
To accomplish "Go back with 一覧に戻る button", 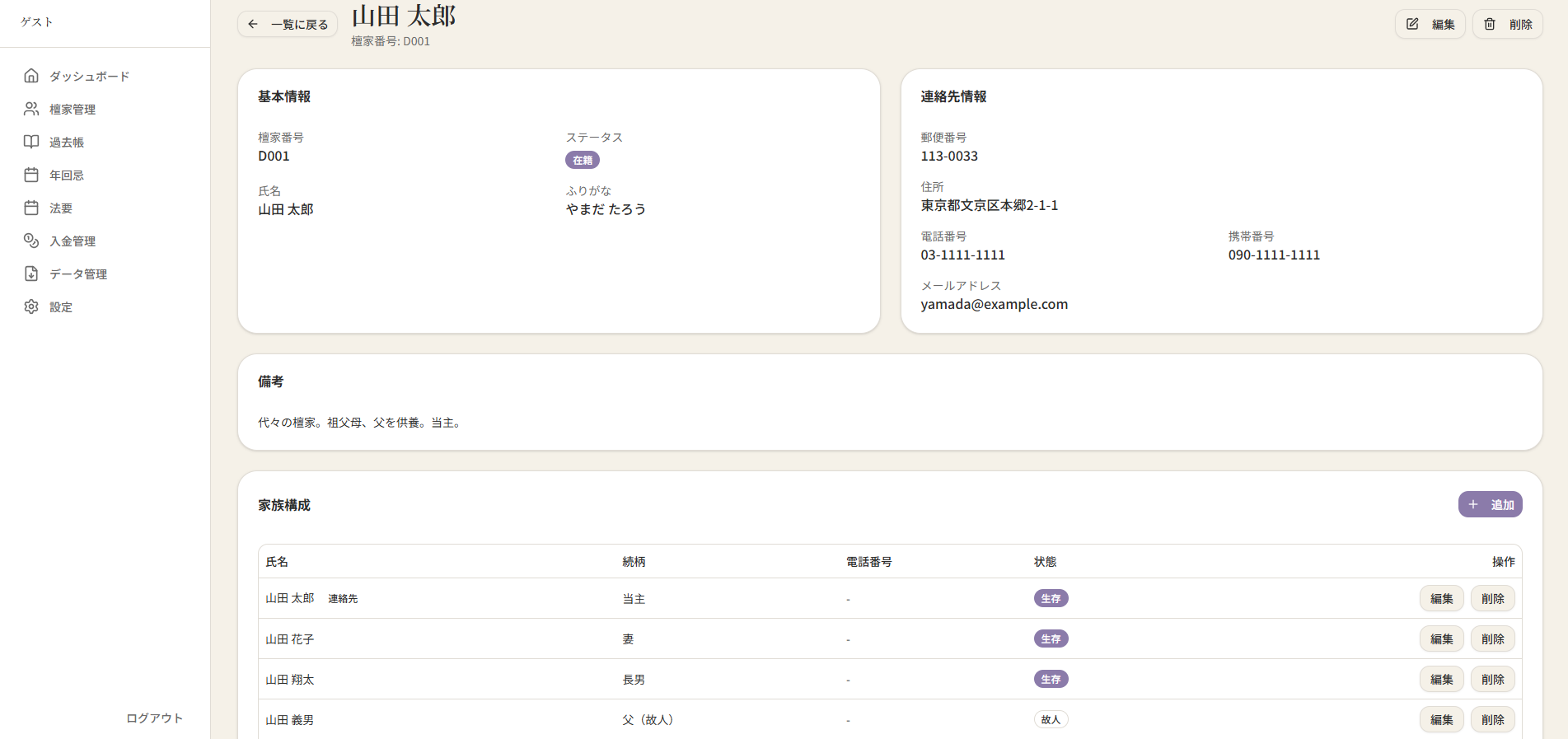I will pos(288,24).
